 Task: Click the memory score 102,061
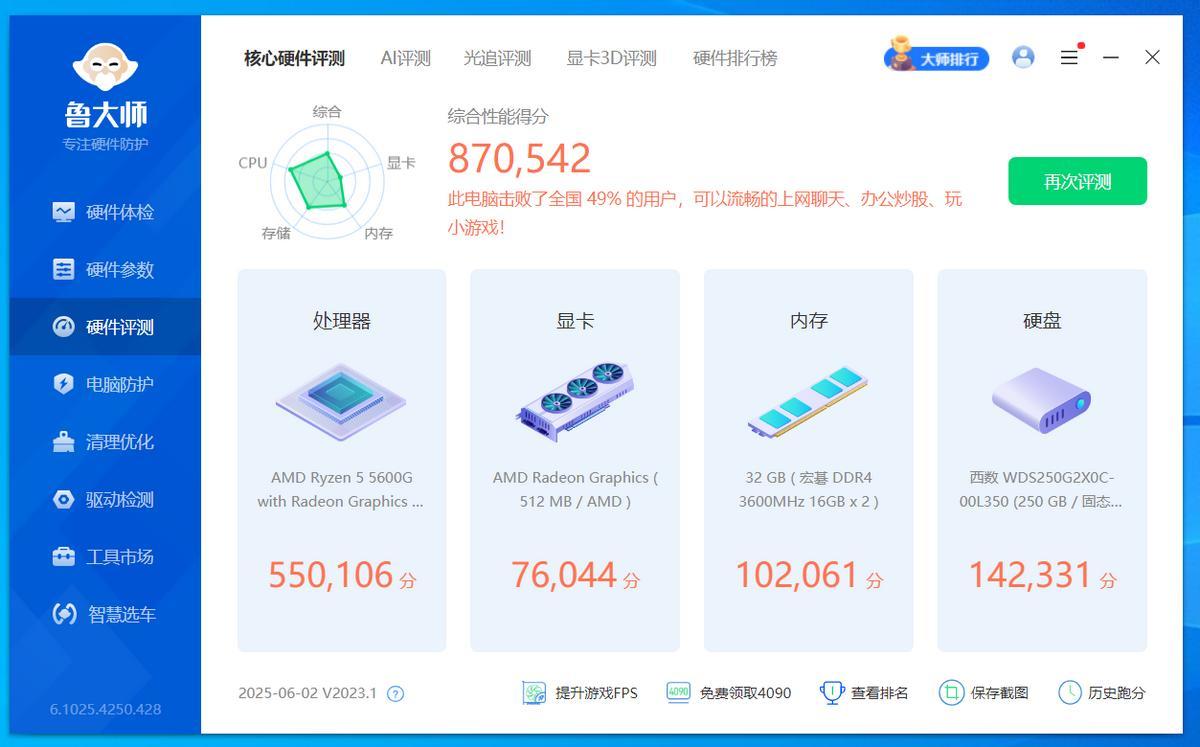tap(797, 575)
